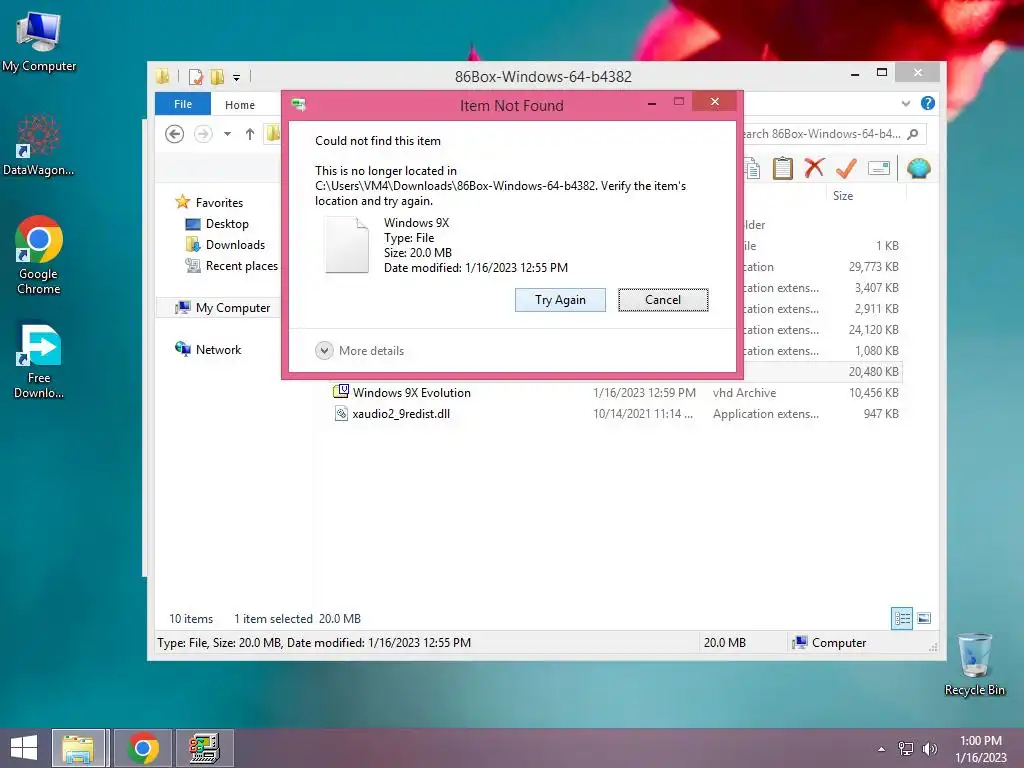The width and height of the screenshot is (1024, 768).
Task: Click the Properties quick access icon
Action: (x=195, y=77)
